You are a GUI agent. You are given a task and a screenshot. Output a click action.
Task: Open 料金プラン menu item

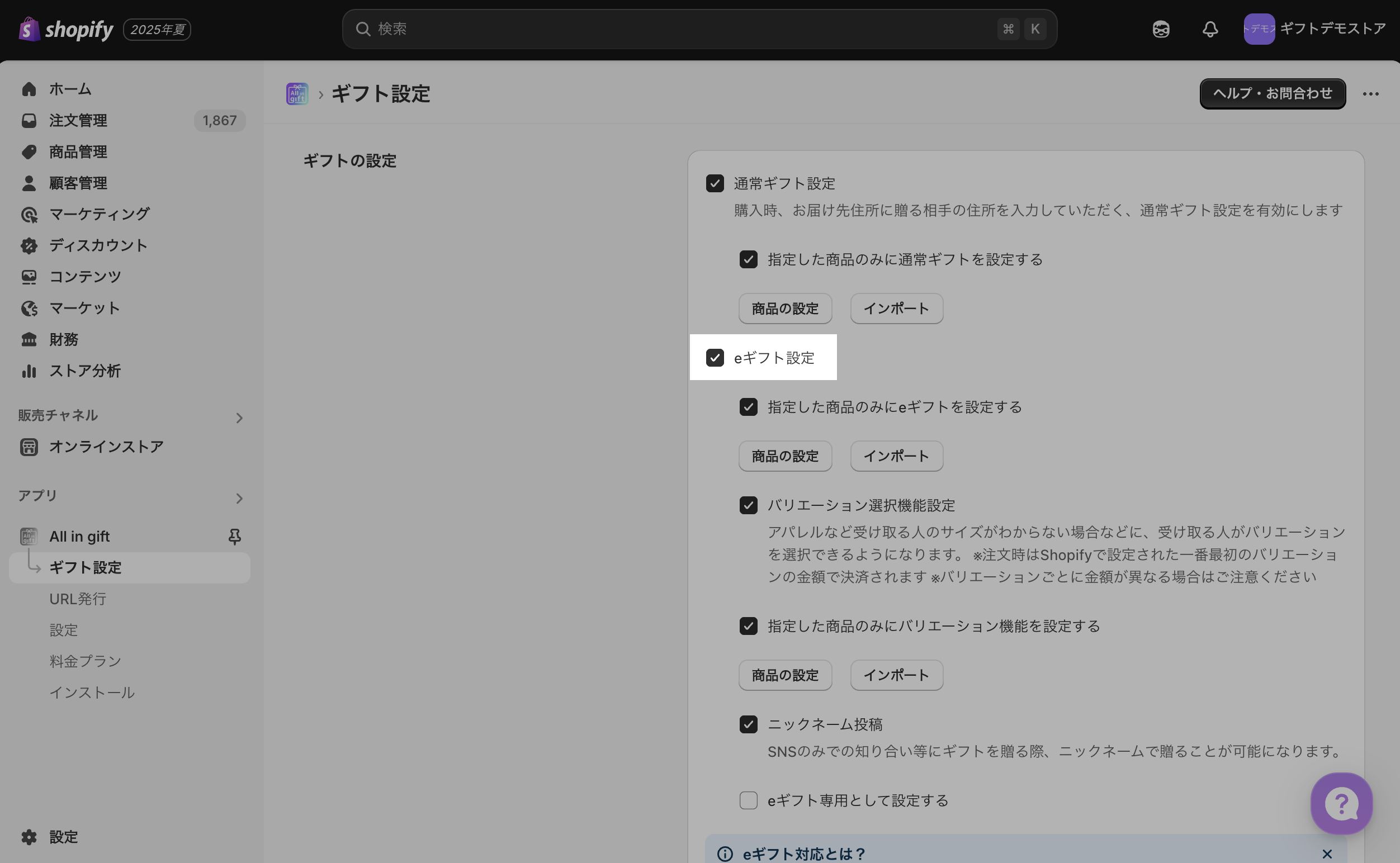[x=85, y=661]
